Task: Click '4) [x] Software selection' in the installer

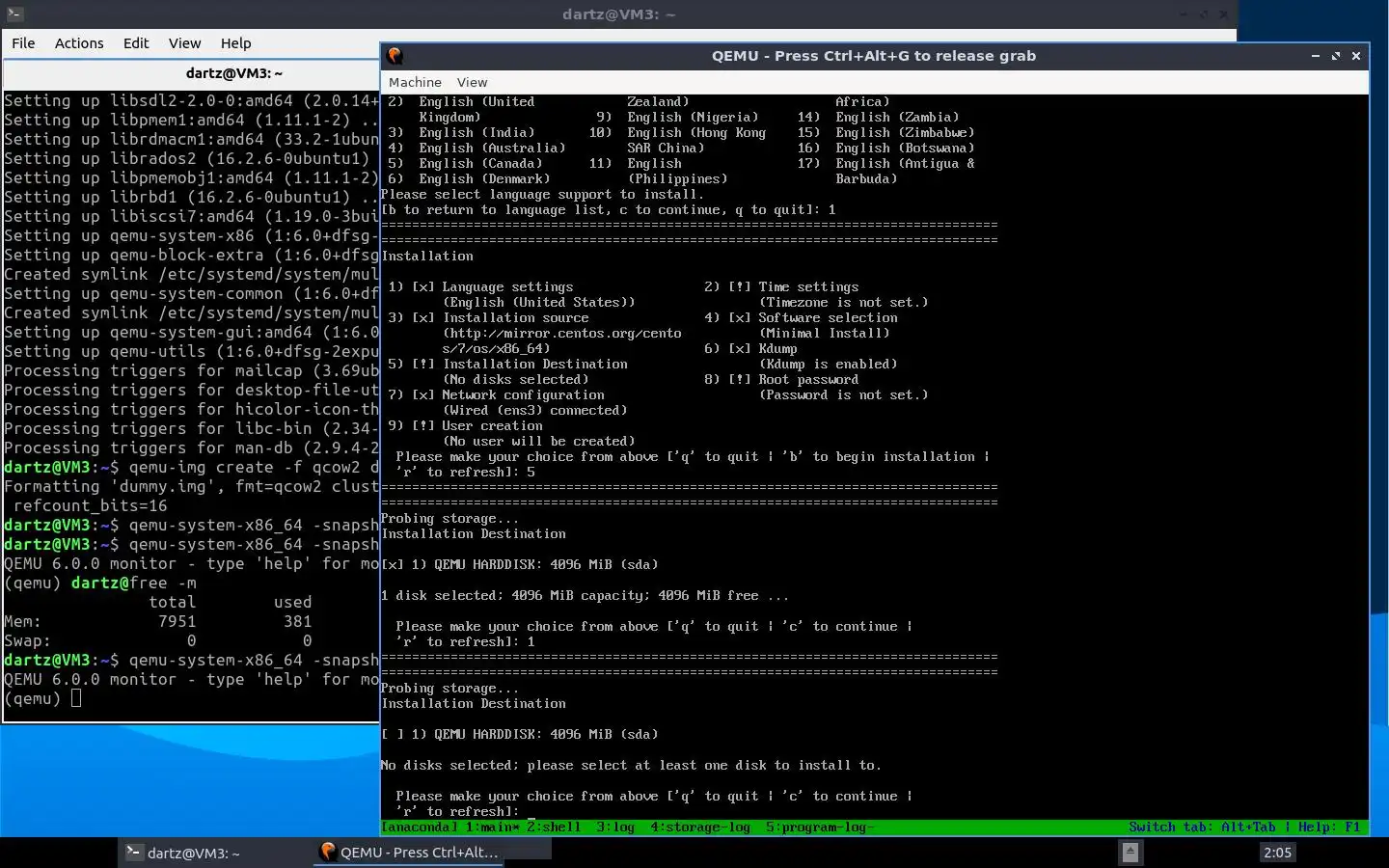Action: click(801, 317)
